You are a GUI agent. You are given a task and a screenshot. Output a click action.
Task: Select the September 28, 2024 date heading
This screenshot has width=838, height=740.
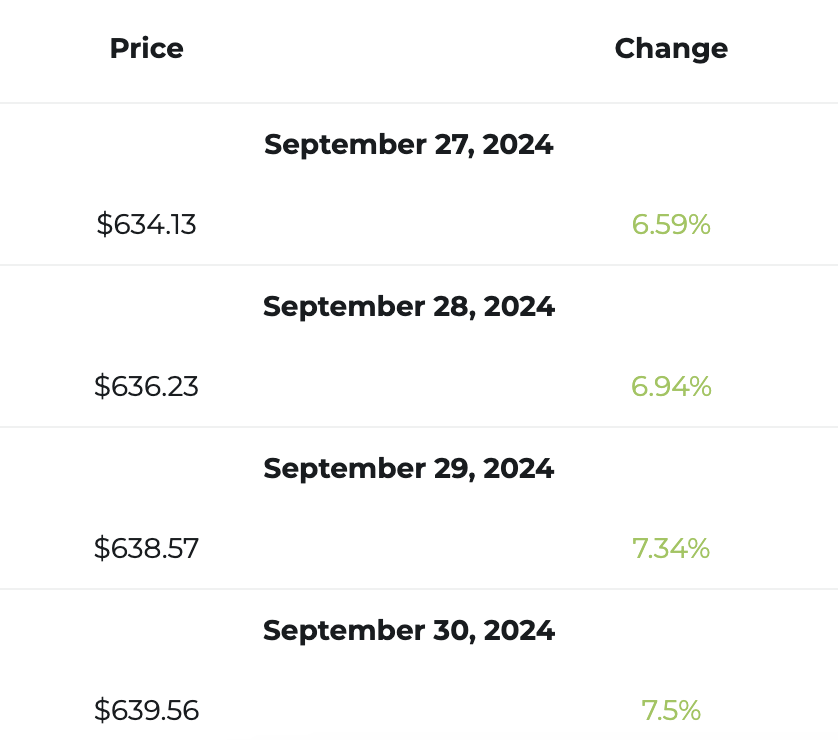tap(409, 307)
